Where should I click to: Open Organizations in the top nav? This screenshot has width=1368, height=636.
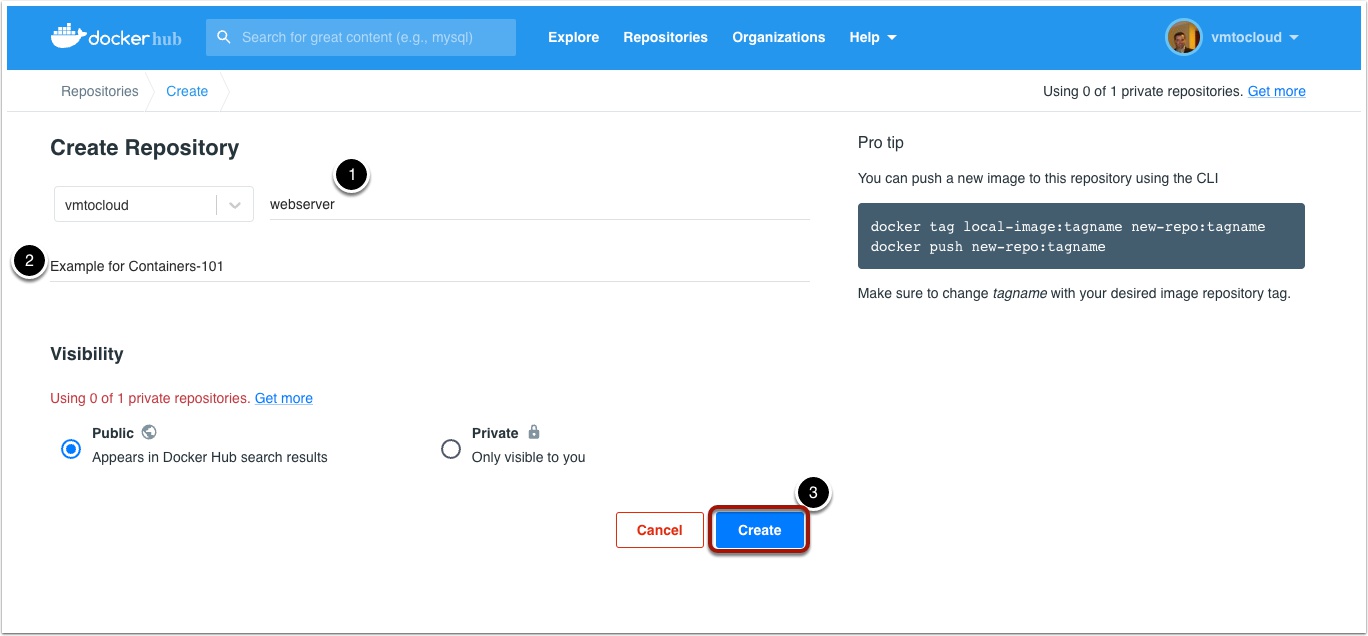(x=779, y=37)
